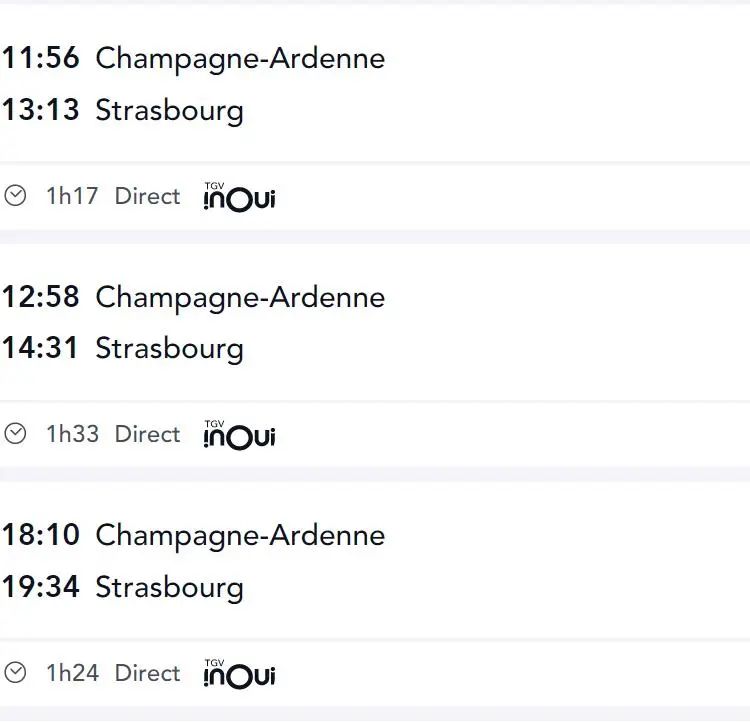Click Direct label on the 1h24 journey
The width and height of the screenshot is (750, 722).
[147, 673]
